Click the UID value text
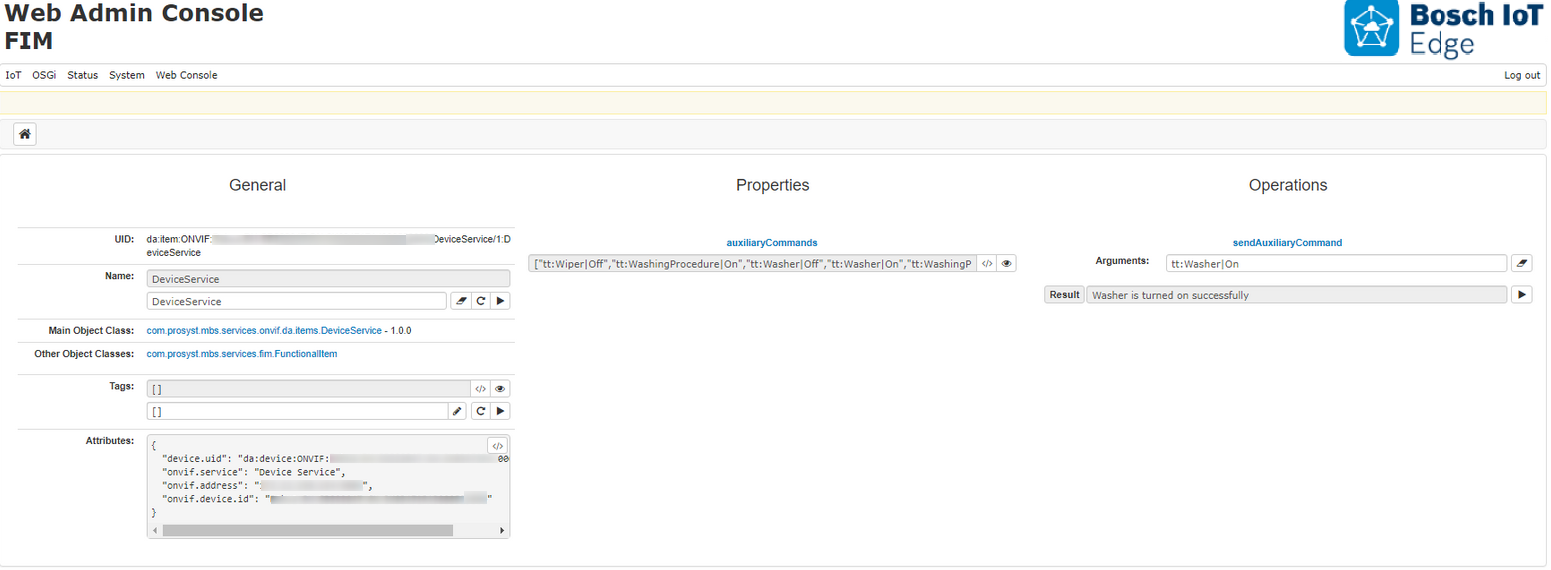This screenshot has width=1551, height=570. pyautogui.click(x=329, y=246)
